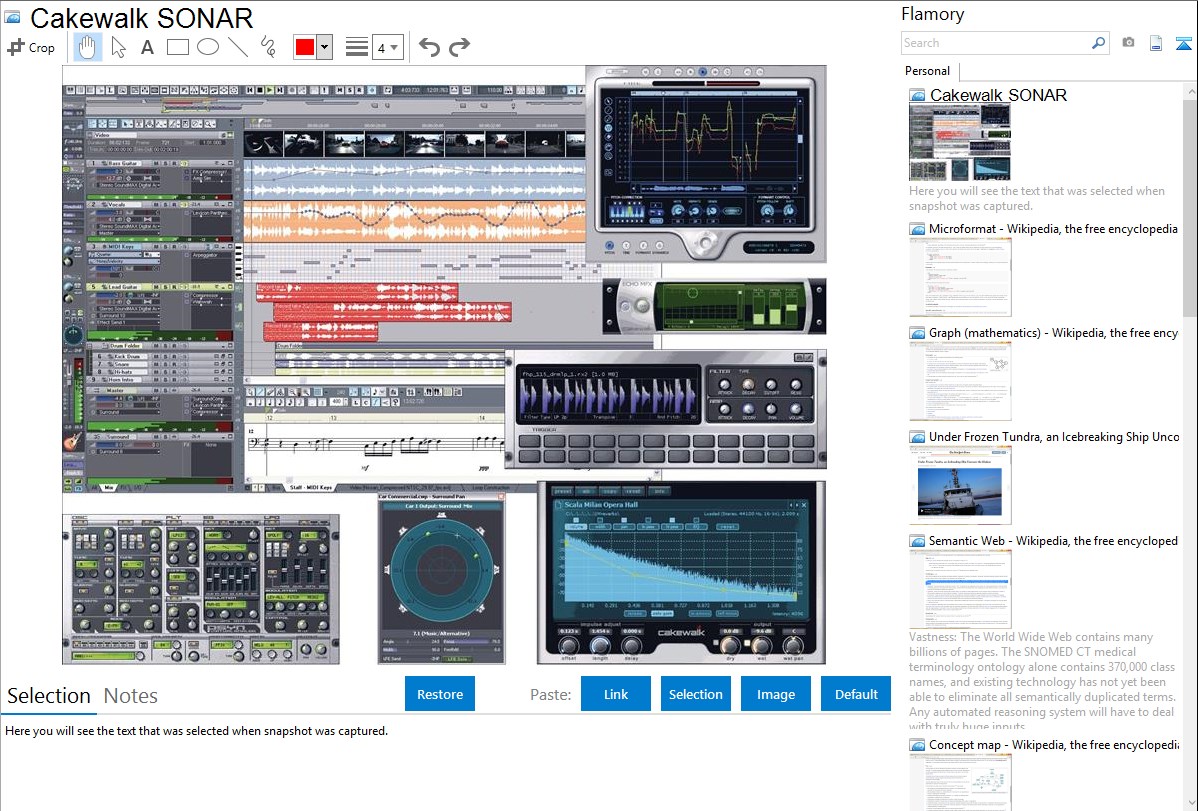This screenshot has height=811, width=1198.
Task: Click the Flamory heading text
Action: (932, 14)
